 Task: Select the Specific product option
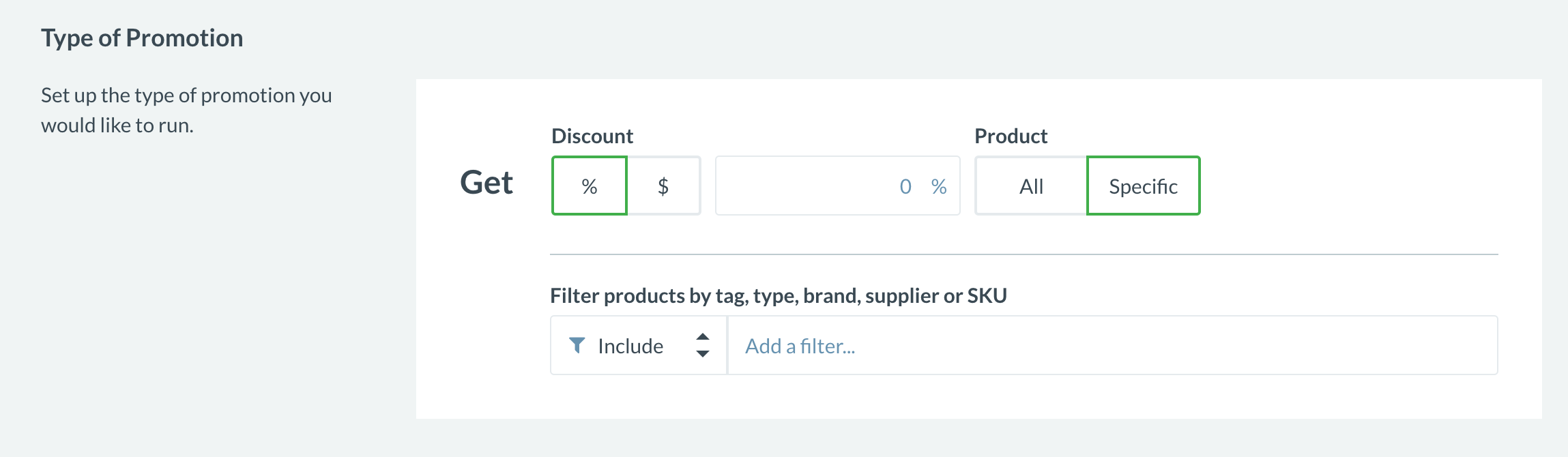pyautogui.click(x=1143, y=186)
